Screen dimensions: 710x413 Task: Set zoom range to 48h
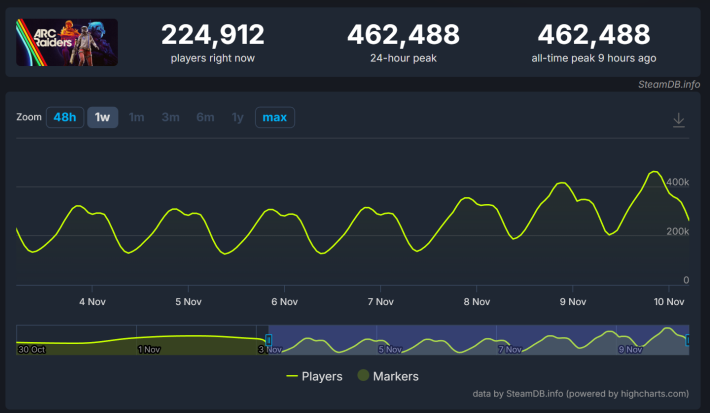65,117
